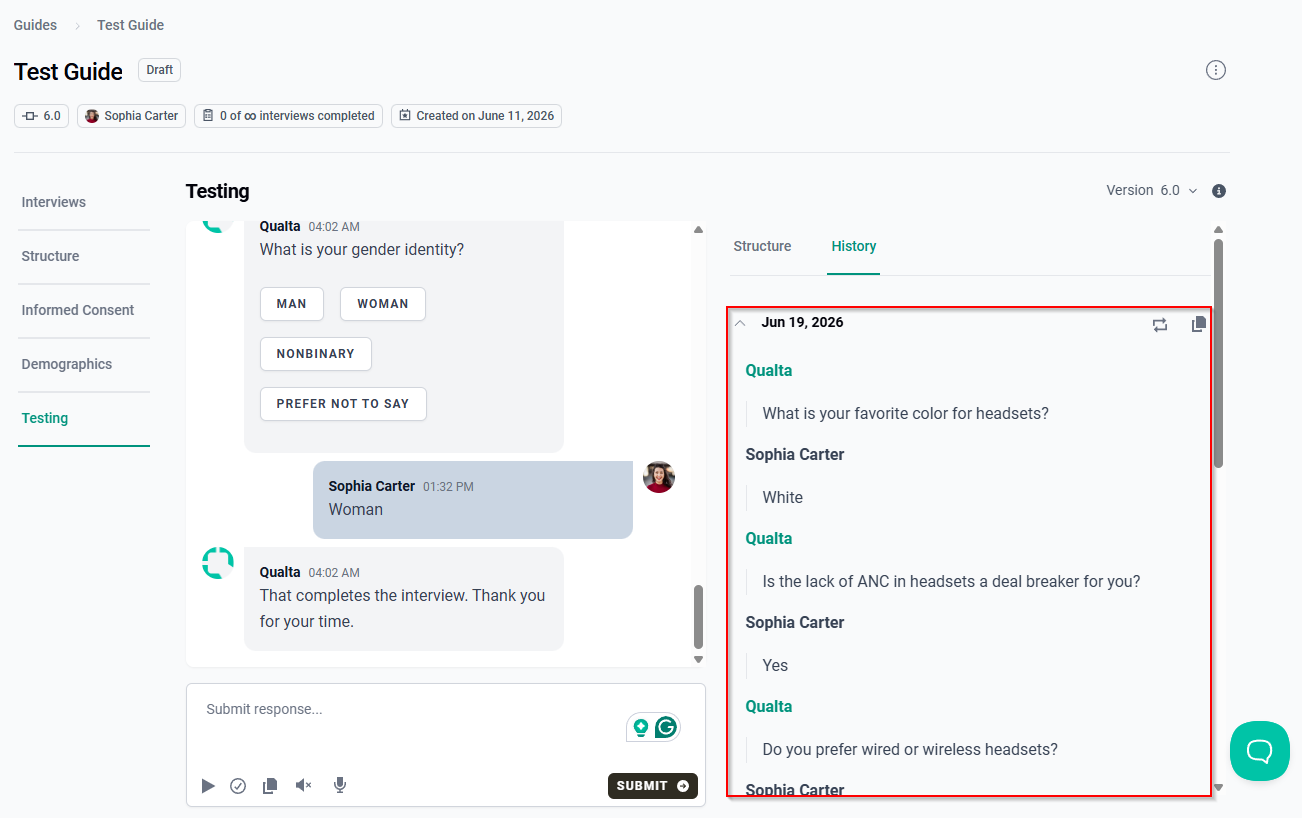Click the repeat icon for Jun 19, 2026

pyautogui.click(x=1160, y=325)
